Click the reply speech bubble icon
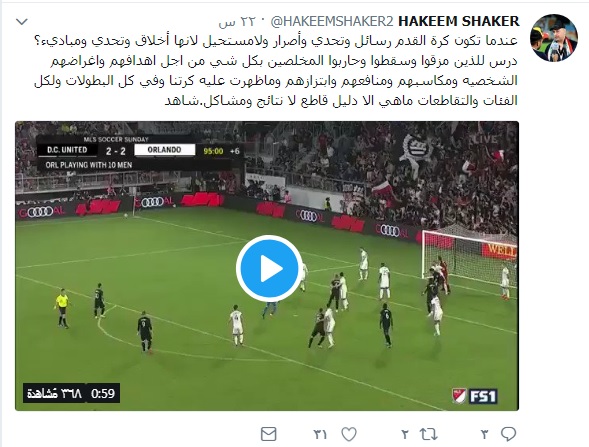This screenshot has height=447, width=589. coord(508,434)
